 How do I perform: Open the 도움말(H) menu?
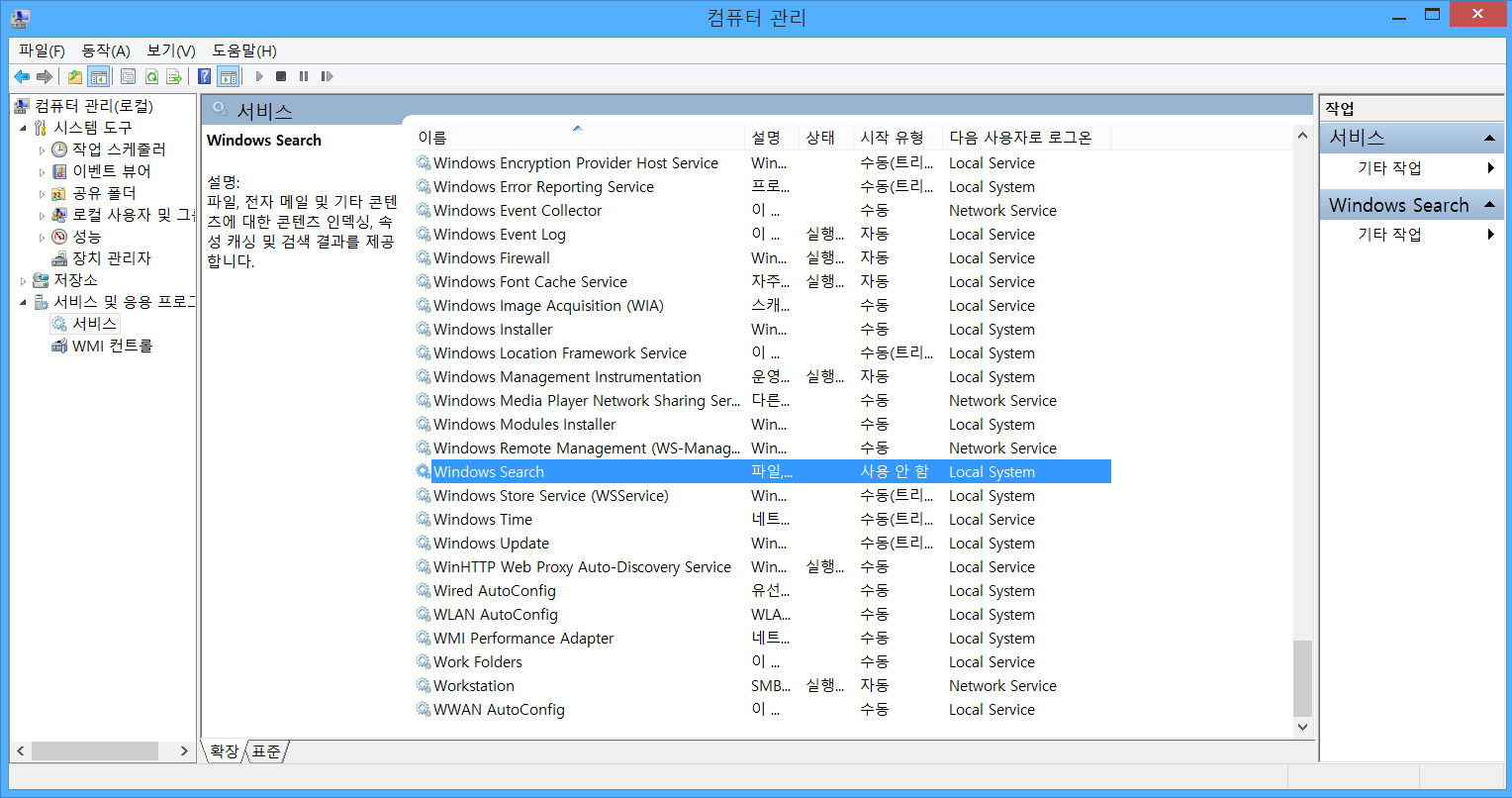244,50
